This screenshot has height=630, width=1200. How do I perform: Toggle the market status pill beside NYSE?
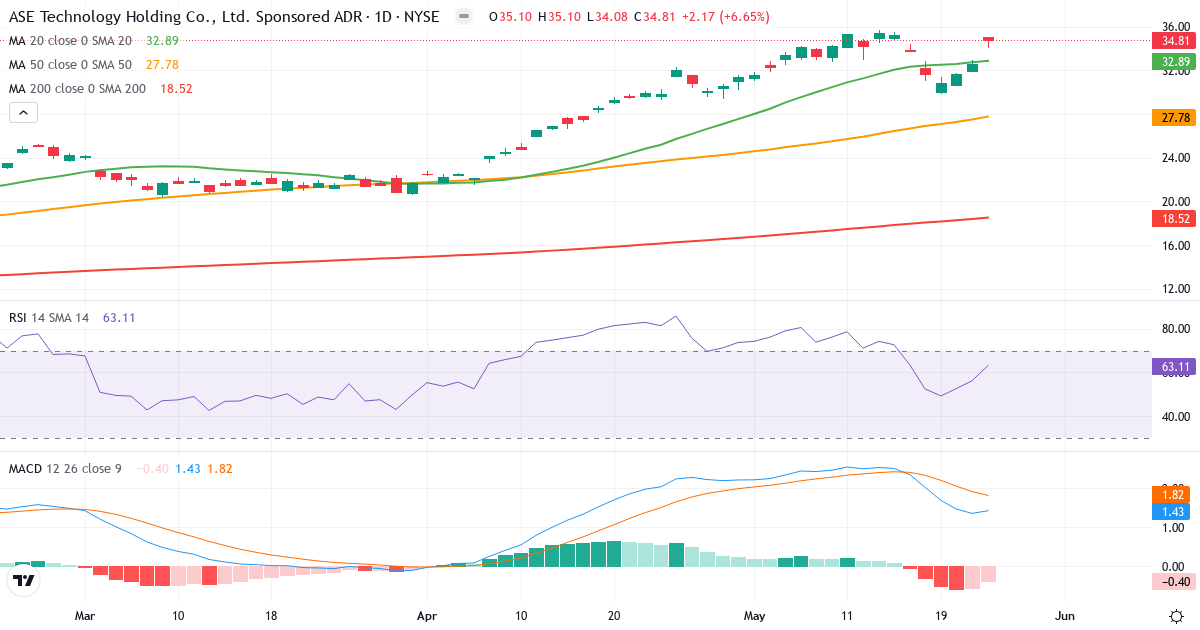(463, 16)
